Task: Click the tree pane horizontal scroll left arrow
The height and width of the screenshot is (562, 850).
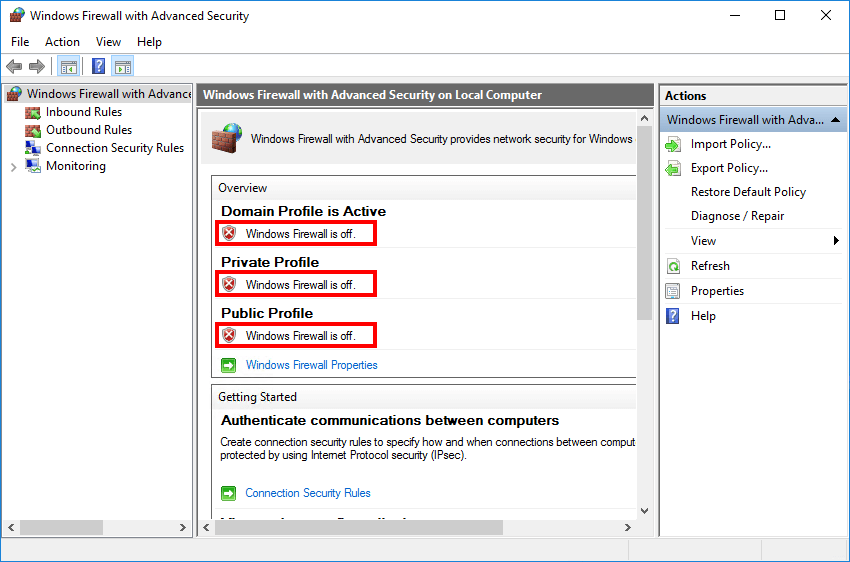Action: coord(11,527)
